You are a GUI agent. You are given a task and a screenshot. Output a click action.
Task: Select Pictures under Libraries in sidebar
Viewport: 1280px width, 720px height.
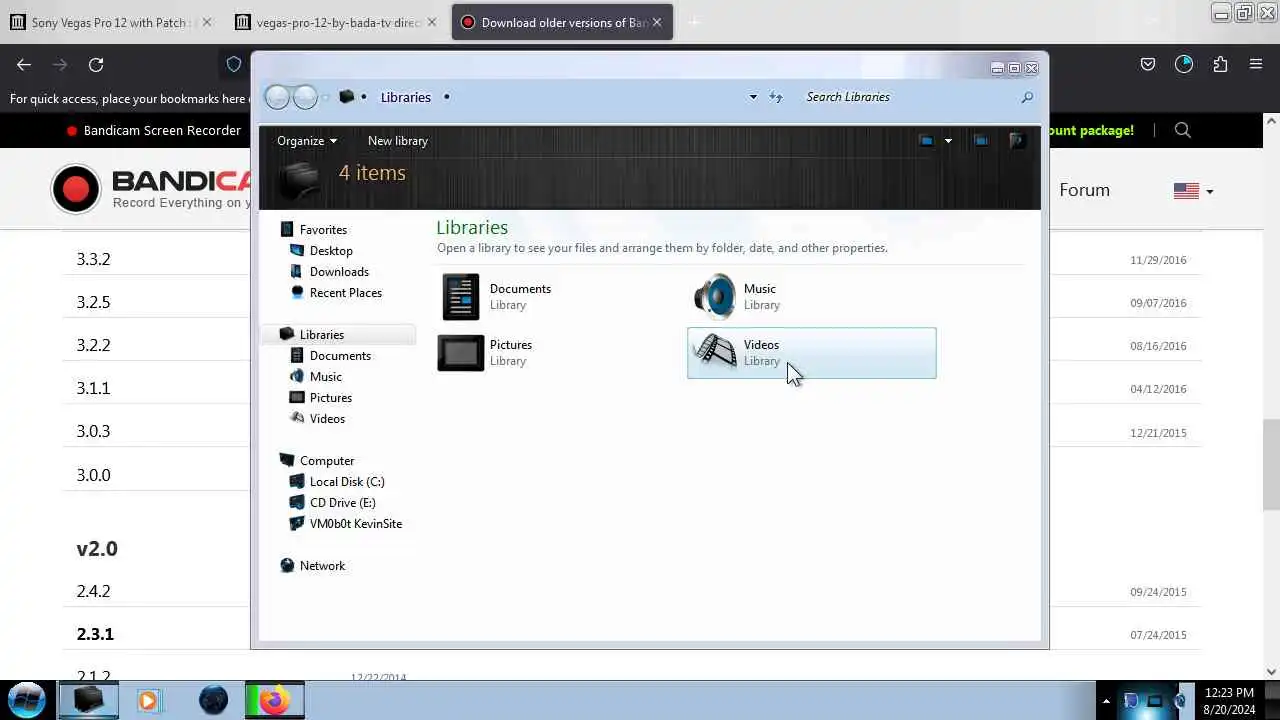[x=331, y=398]
